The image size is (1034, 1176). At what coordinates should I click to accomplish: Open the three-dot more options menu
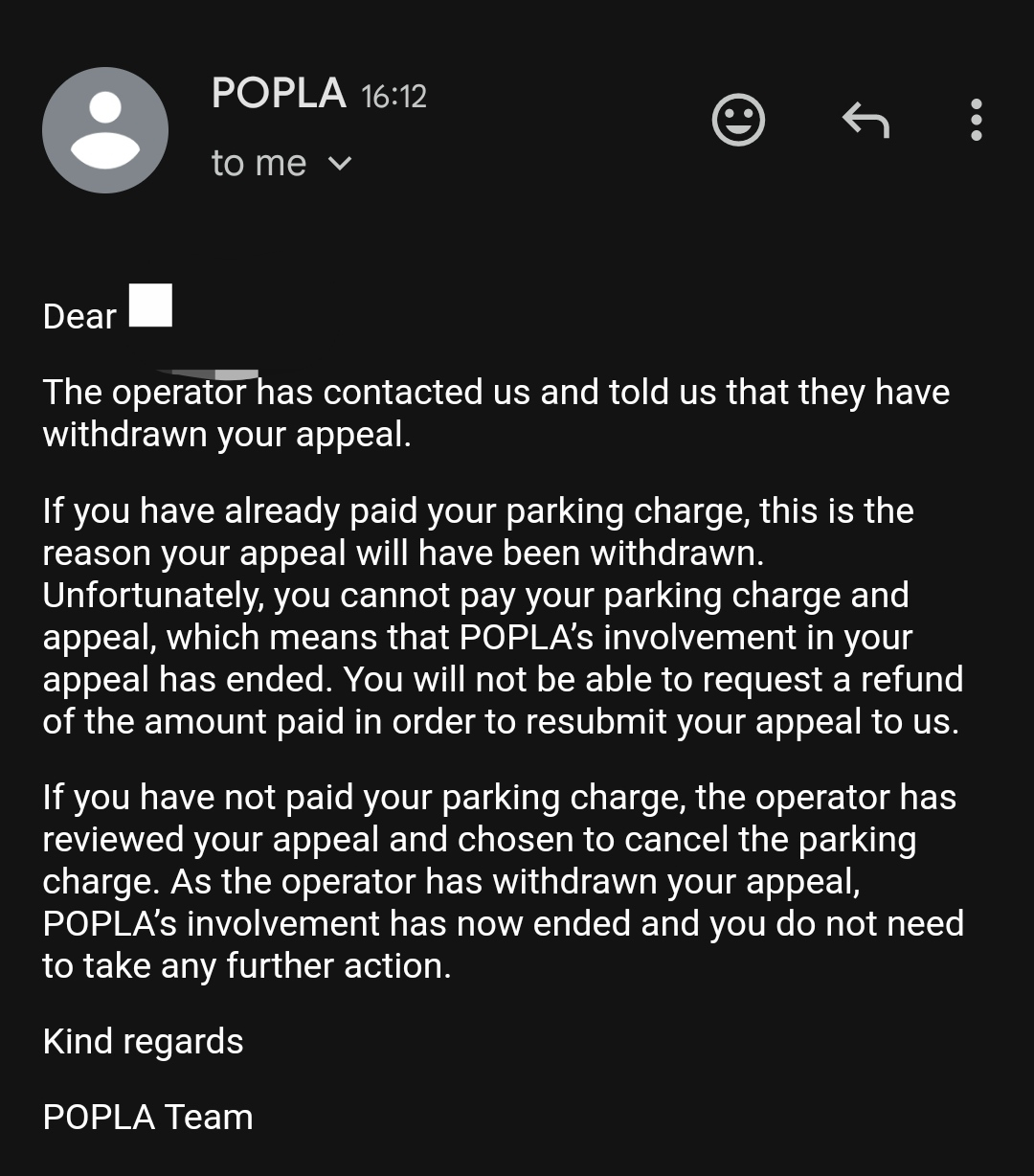[x=976, y=121]
